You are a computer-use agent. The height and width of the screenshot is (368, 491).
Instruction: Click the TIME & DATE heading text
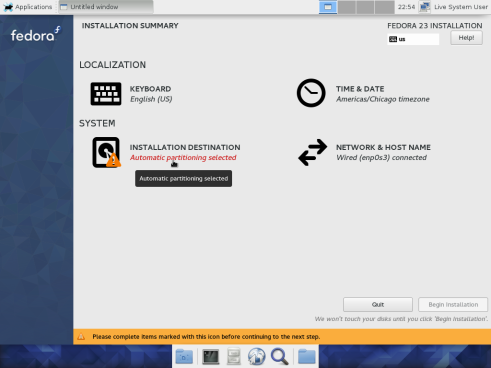click(x=360, y=89)
